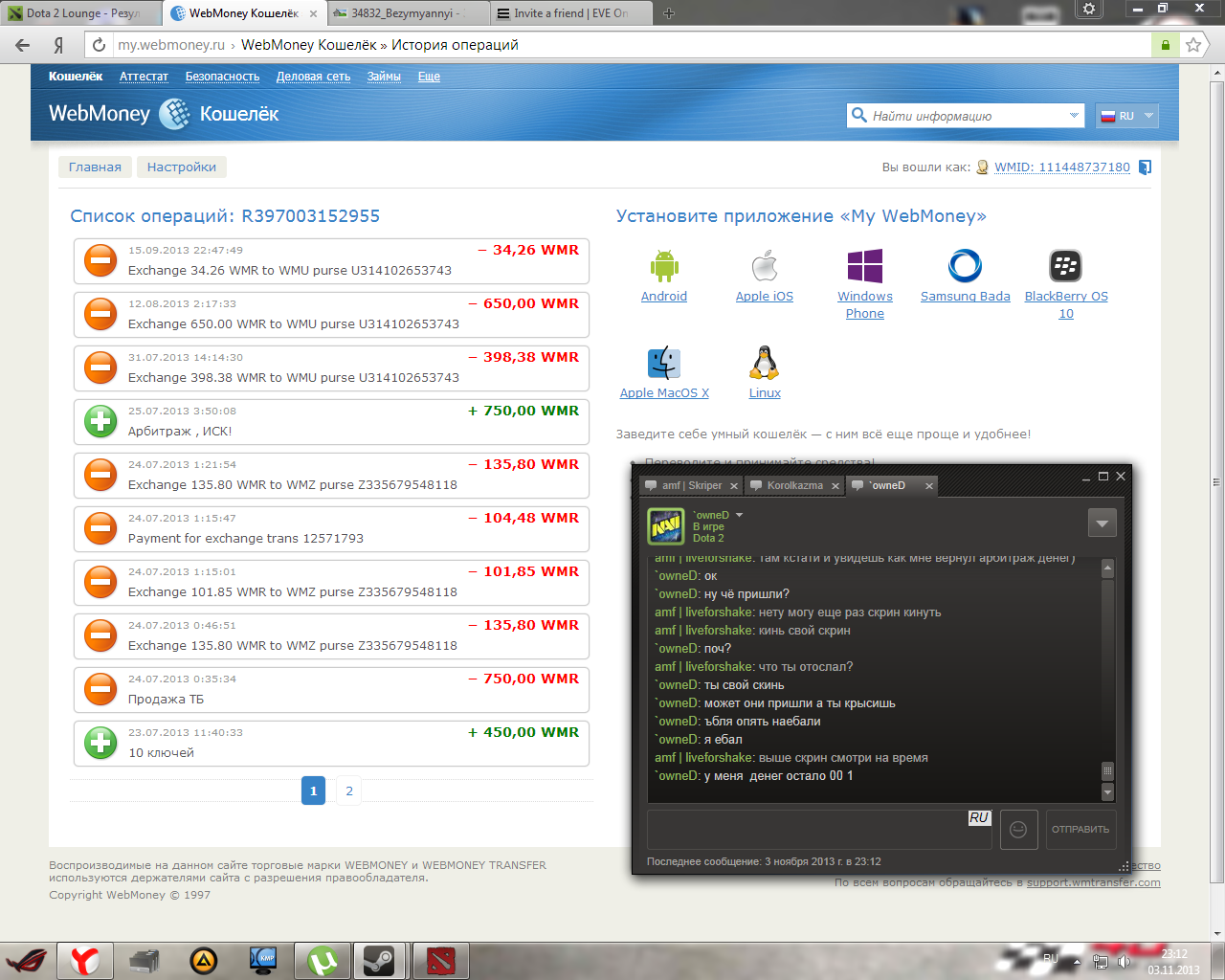Image resolution: width=1225 pixels, height=980 pixels.
Task: Click the chat message input field
Action: point(820,830)
